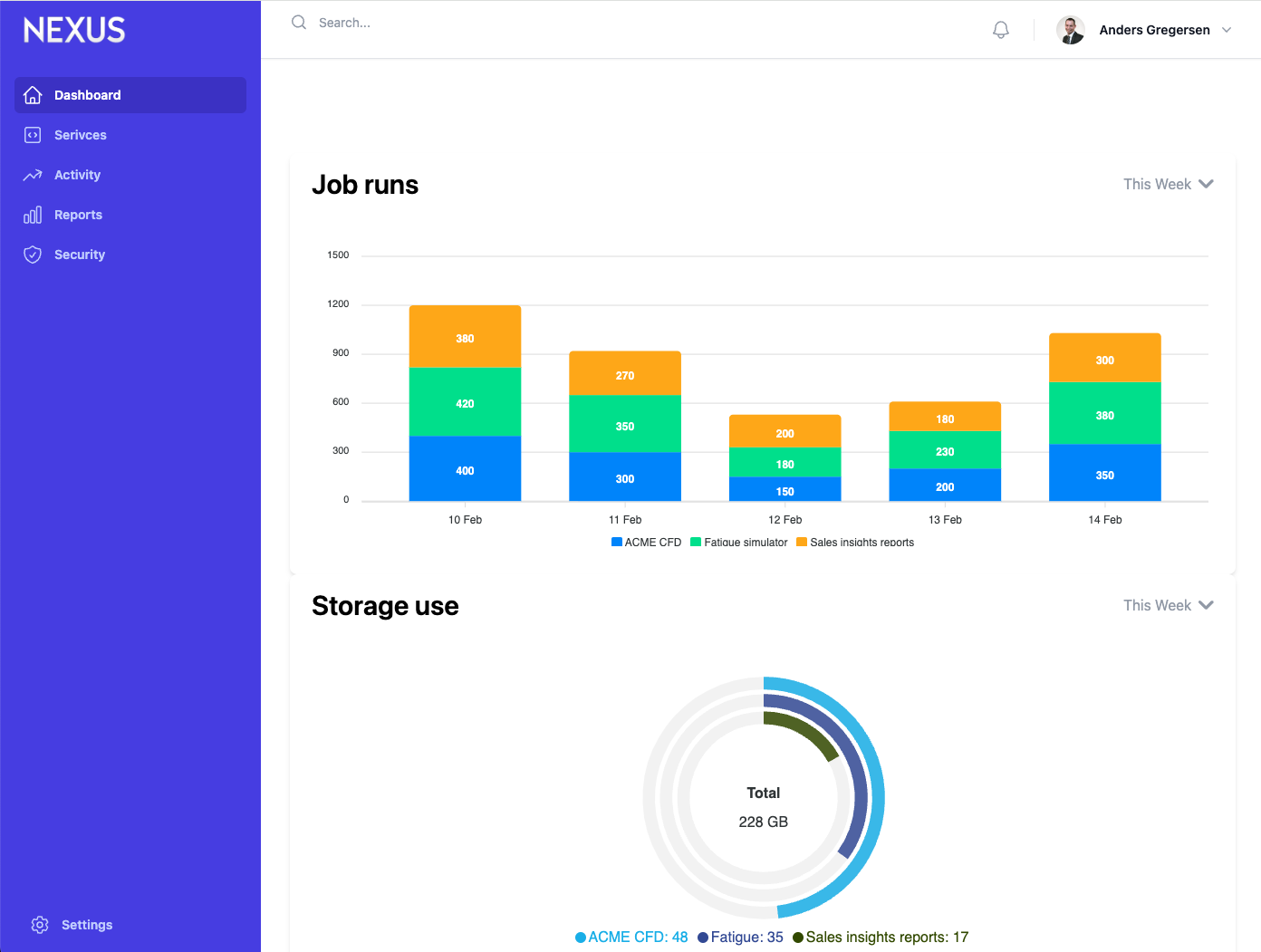Click the Settings label at sidebar bottom
This screenshot has width=1261, height=952.
87,925
